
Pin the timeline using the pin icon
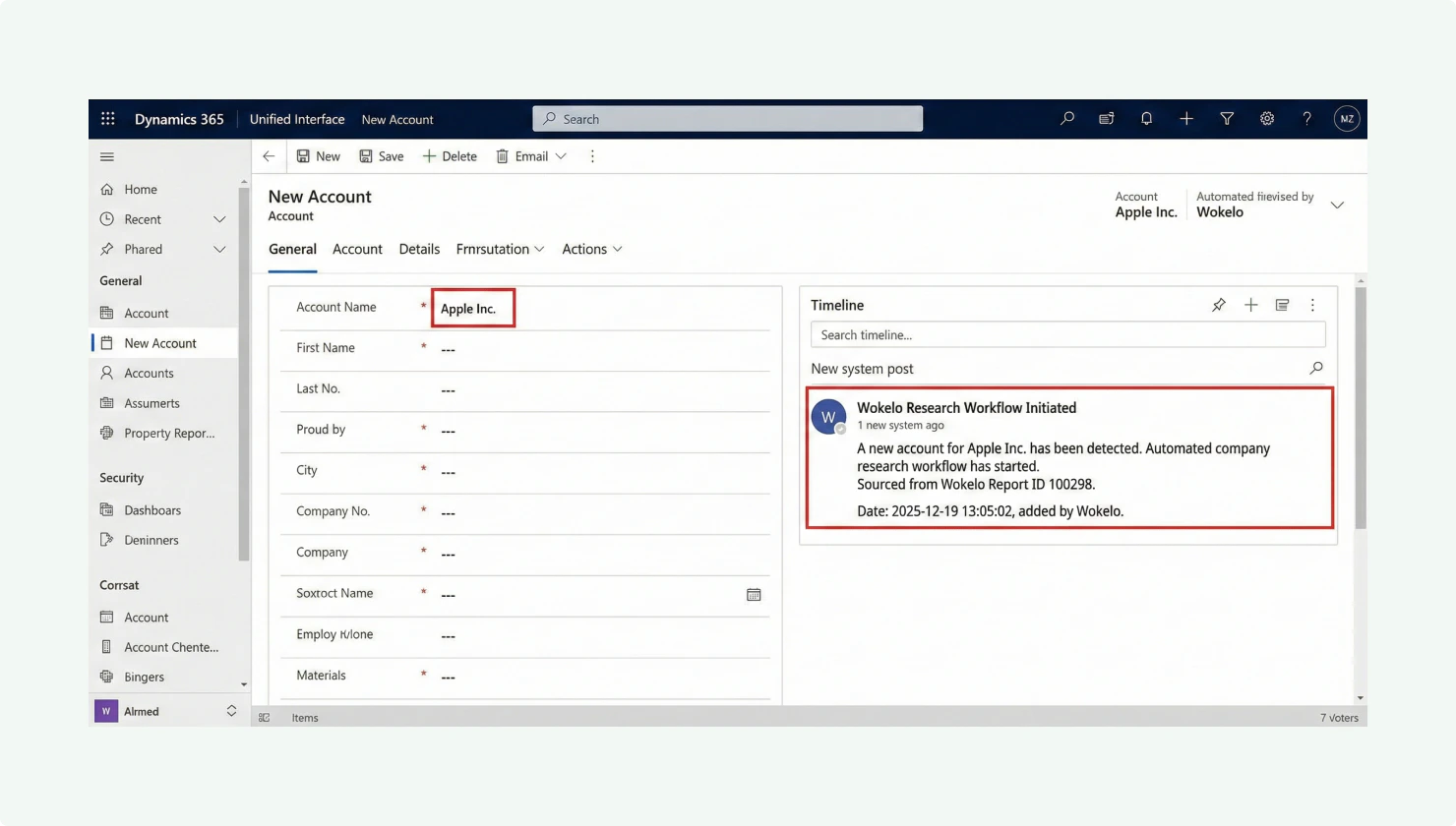[x=1219, y=305]
